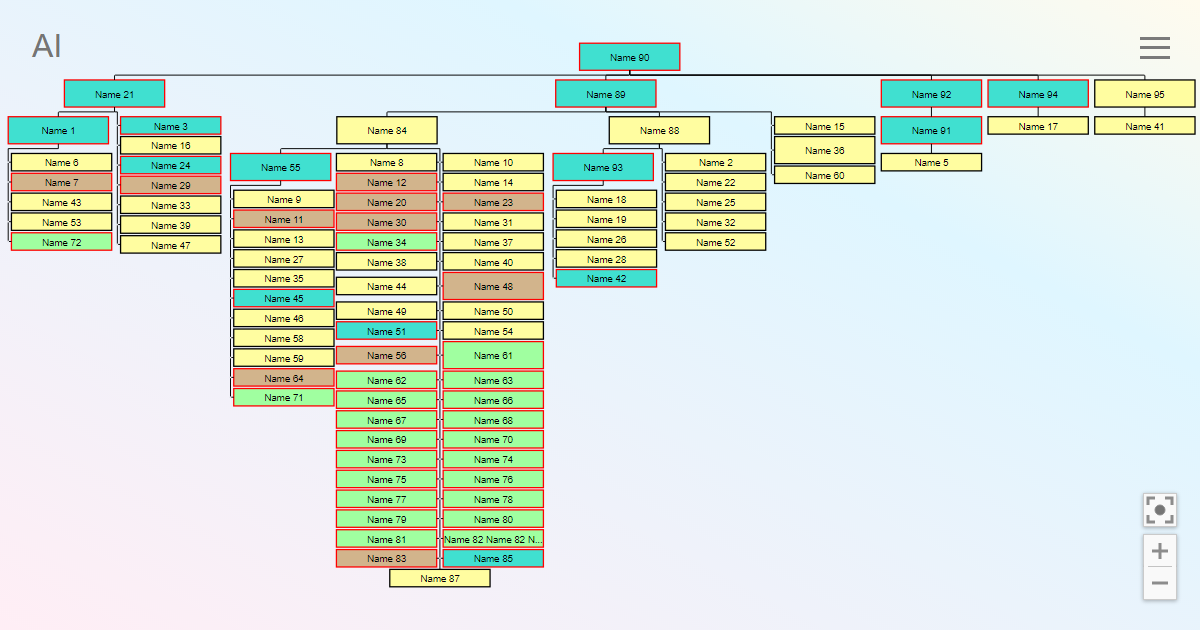This screenshot has height=630, width=1200.
Task: Click the fit-to-screen icon
Action: point(1160,510)
